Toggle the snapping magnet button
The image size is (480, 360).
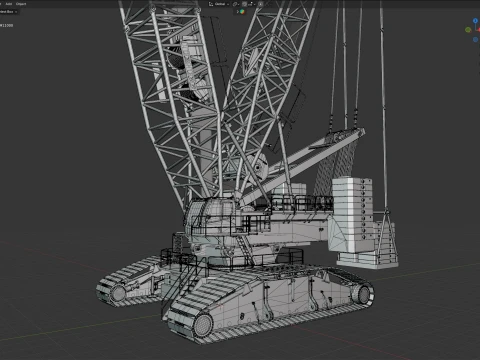tap(244, 4)
